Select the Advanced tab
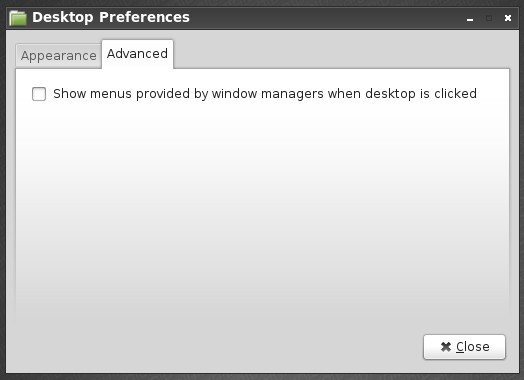Screen dimensions: 524x380 pos(137,54)
